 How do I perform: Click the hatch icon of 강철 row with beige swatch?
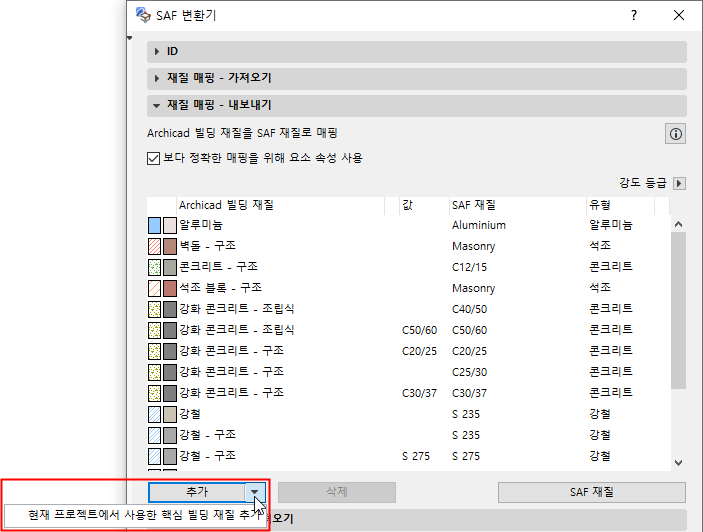[154, 415]
